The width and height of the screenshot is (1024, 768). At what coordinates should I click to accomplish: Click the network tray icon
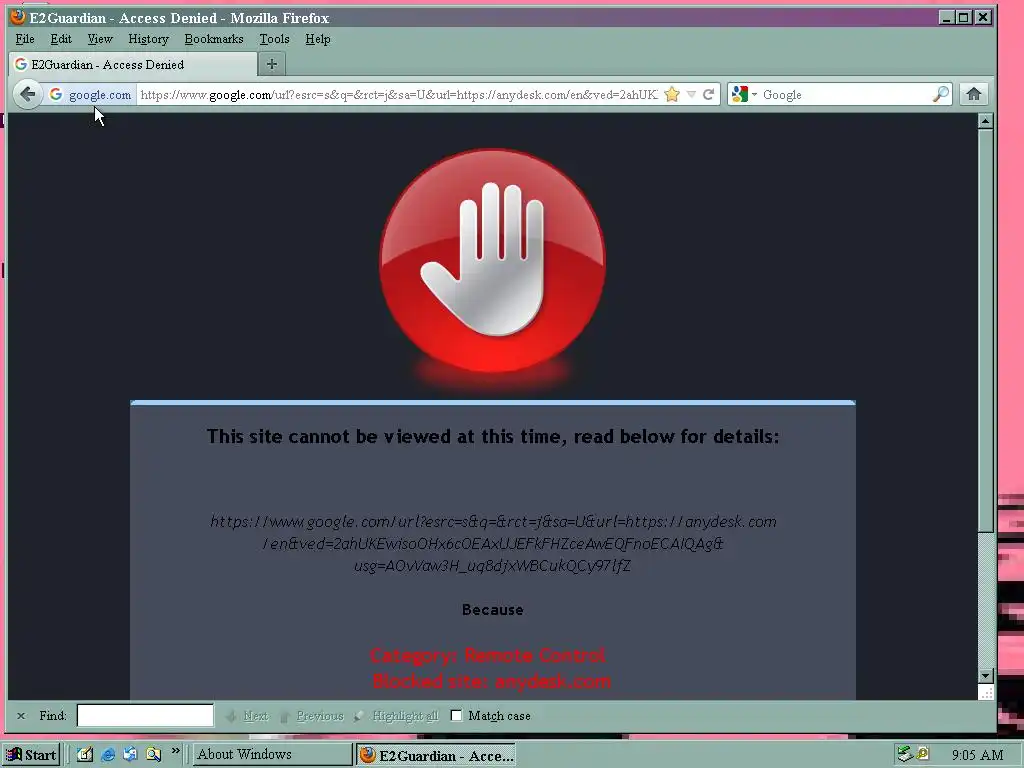904,754
